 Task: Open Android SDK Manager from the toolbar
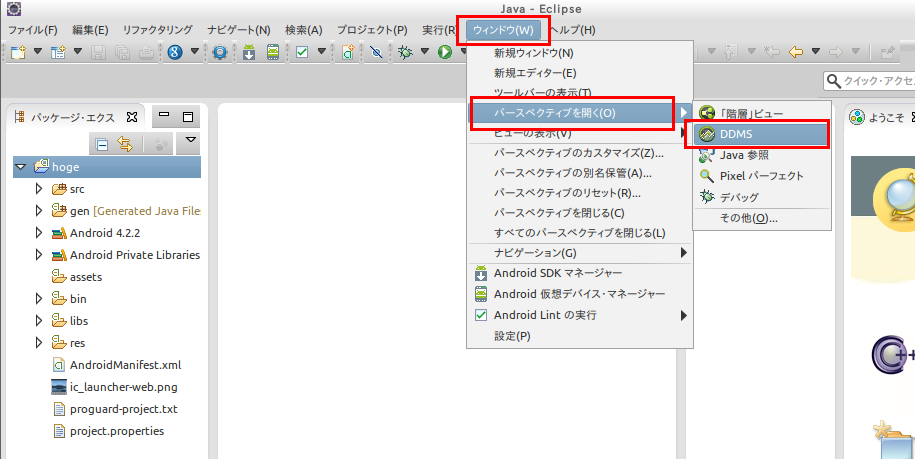click(249, 52)
